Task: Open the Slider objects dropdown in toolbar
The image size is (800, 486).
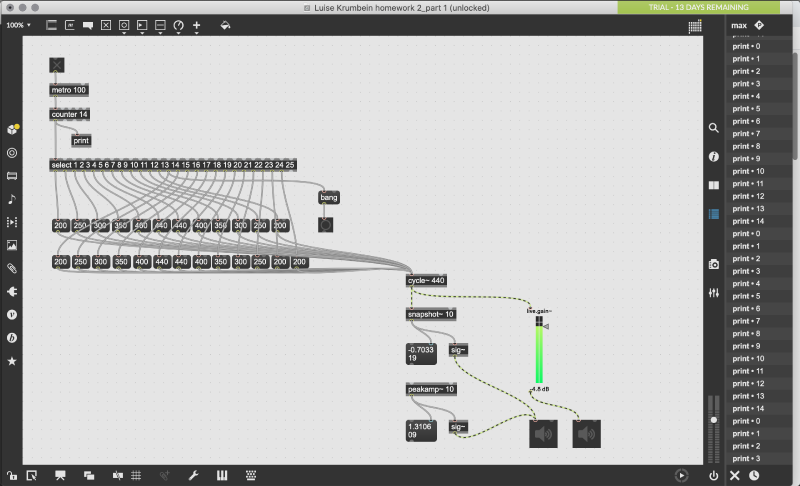Action: point(160,27)
